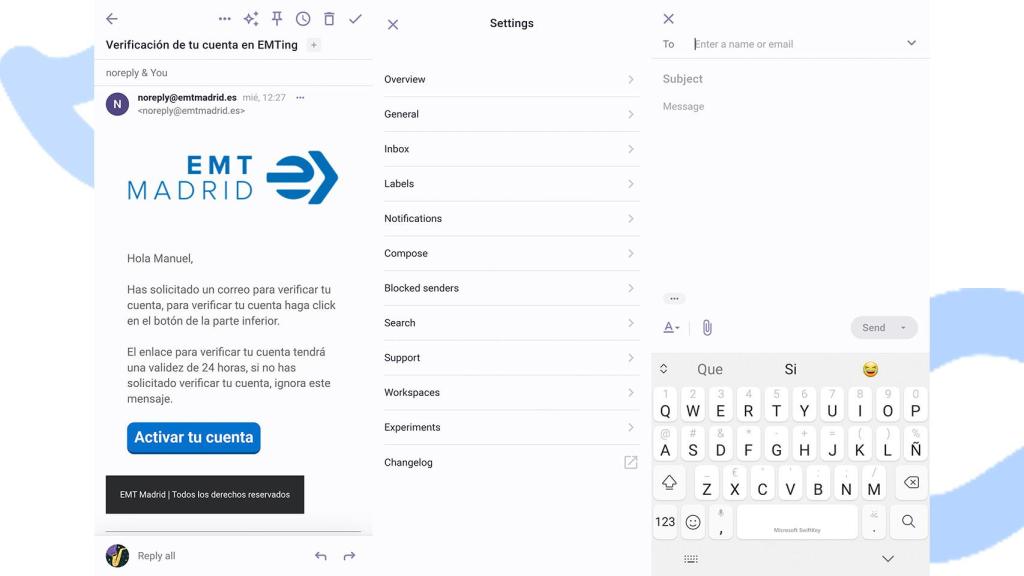Open the Blocked senders settings entry
1024x576 pixels.
[x=511, y=288]
